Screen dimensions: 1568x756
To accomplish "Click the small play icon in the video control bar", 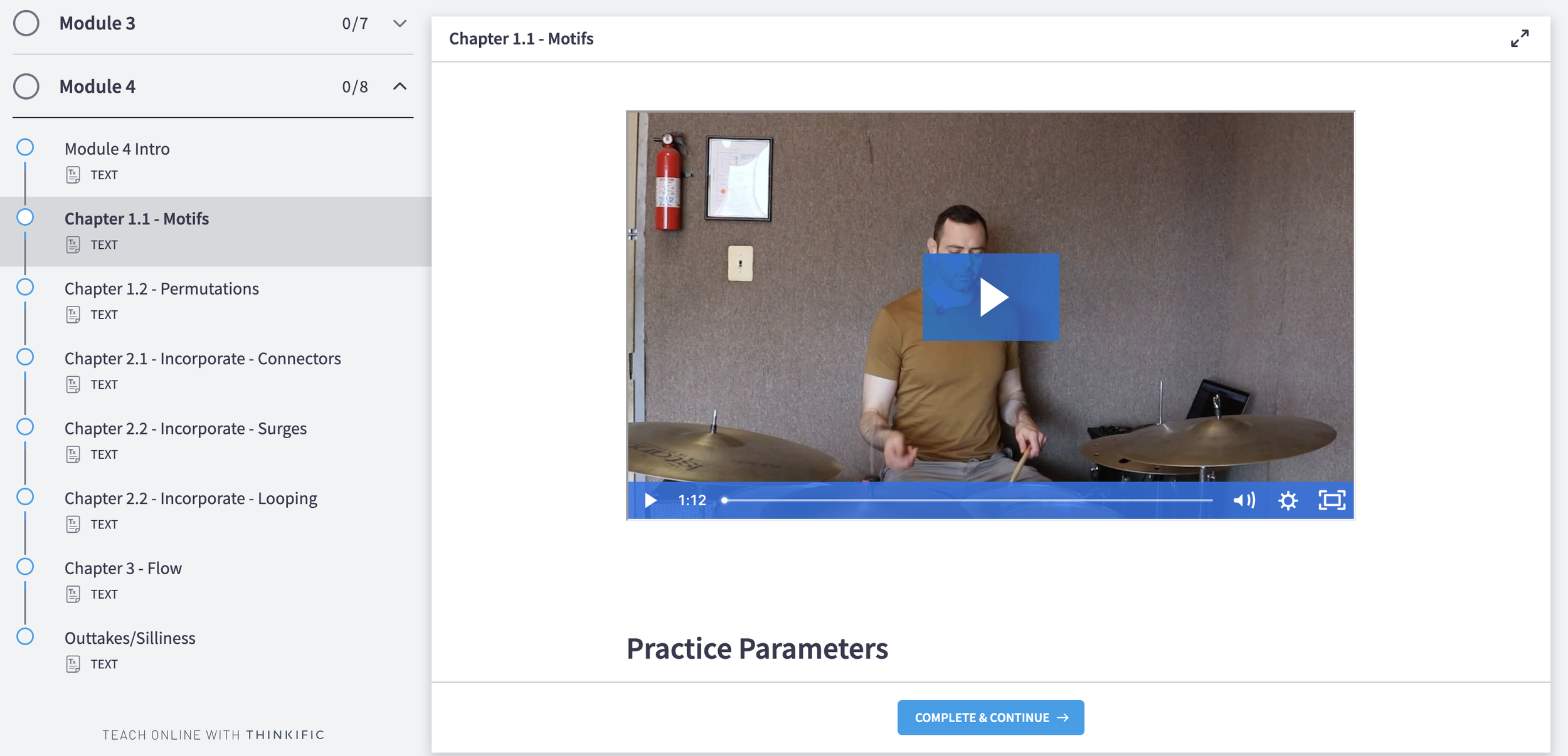I will tap(650, 500).
